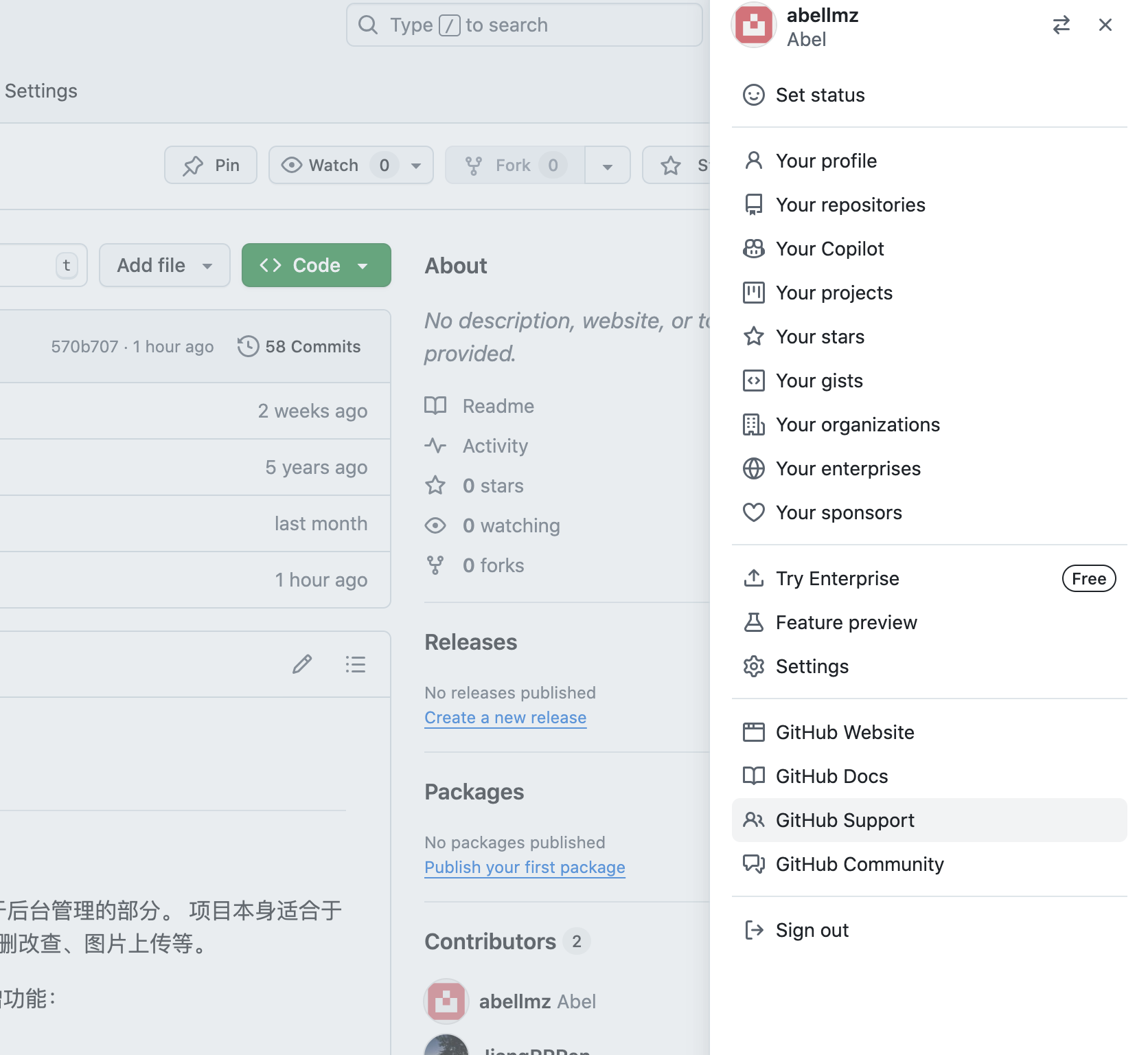This screenshot has width=1148, height=1055.
Task: Open Your projects
Action: [929, 293]
